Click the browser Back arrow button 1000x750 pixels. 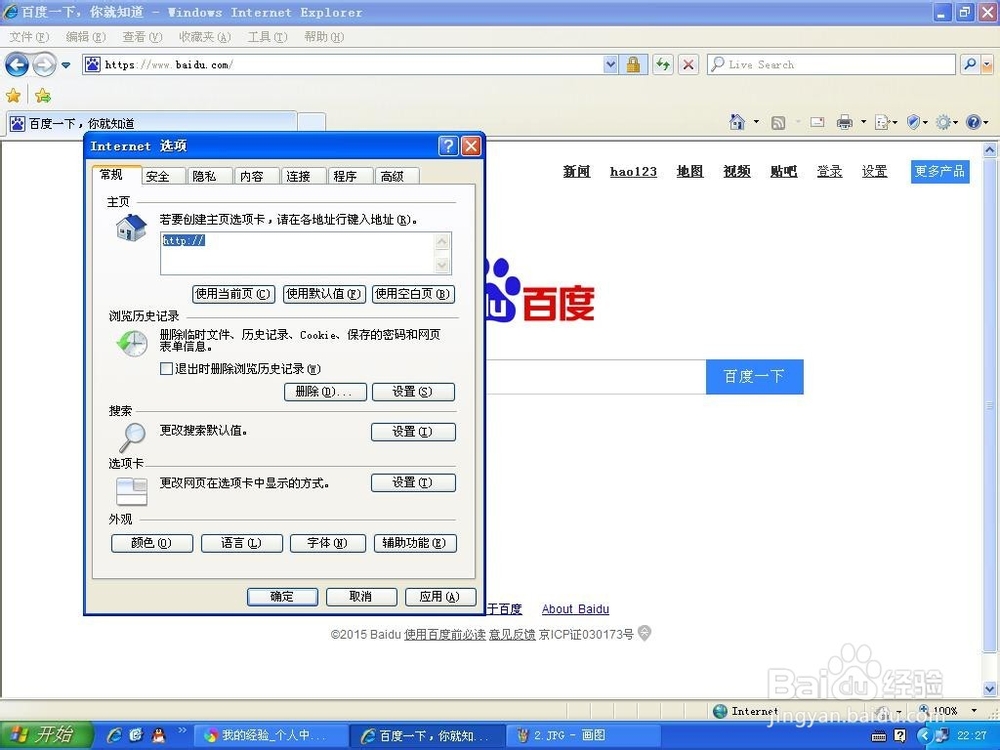coord(17,64)
